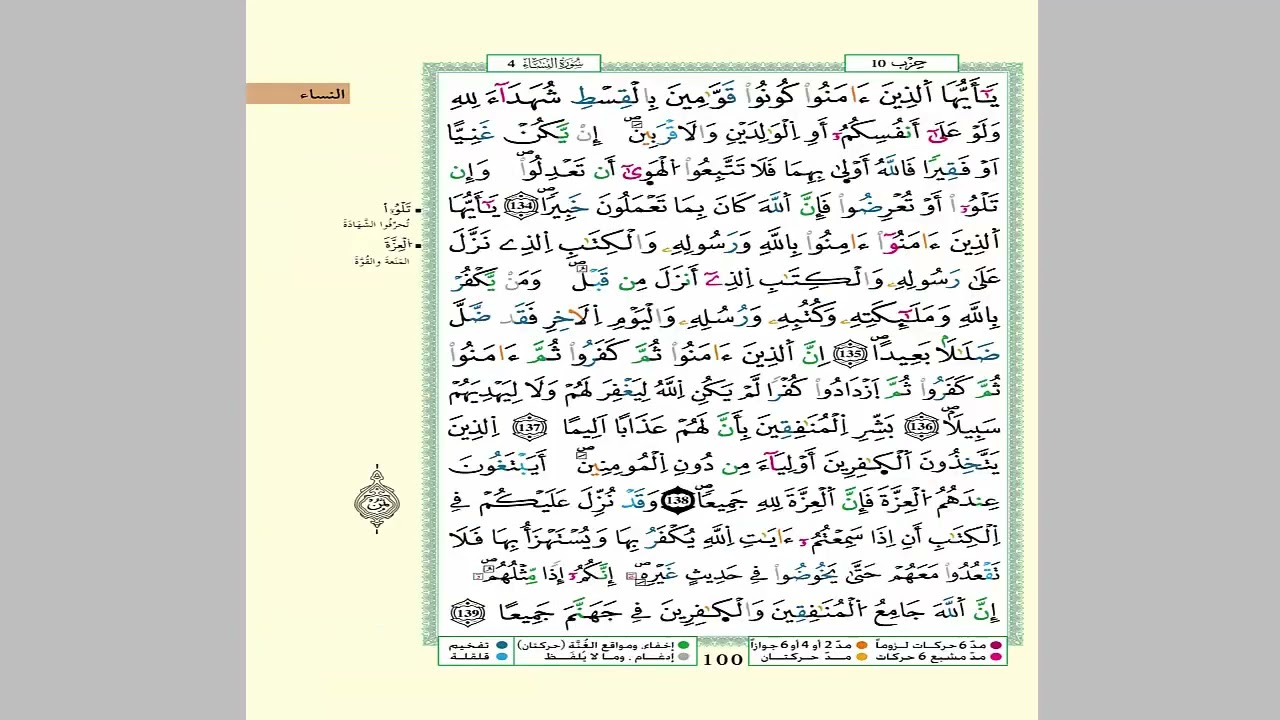The image size is (1280, 720).
Task: Select the highlighted verse 138 marker
Action: [x=677, y=499]
